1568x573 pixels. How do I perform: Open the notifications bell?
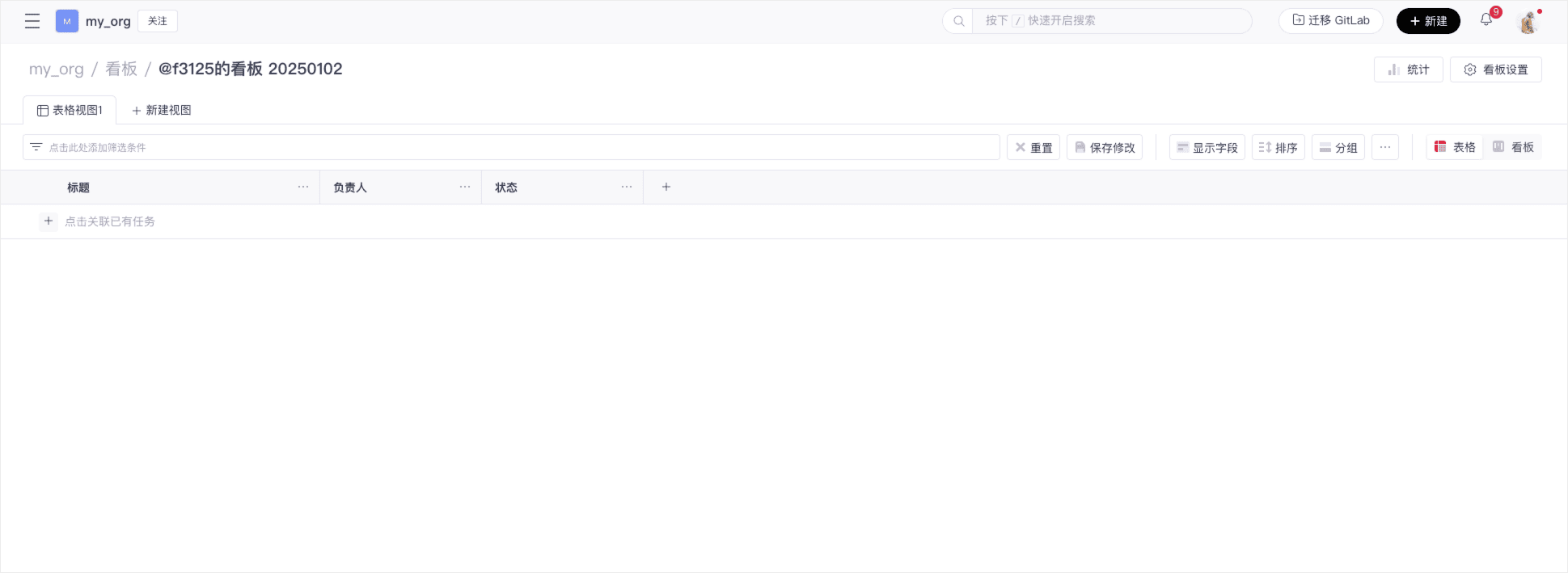click(x=1486, y=20)
